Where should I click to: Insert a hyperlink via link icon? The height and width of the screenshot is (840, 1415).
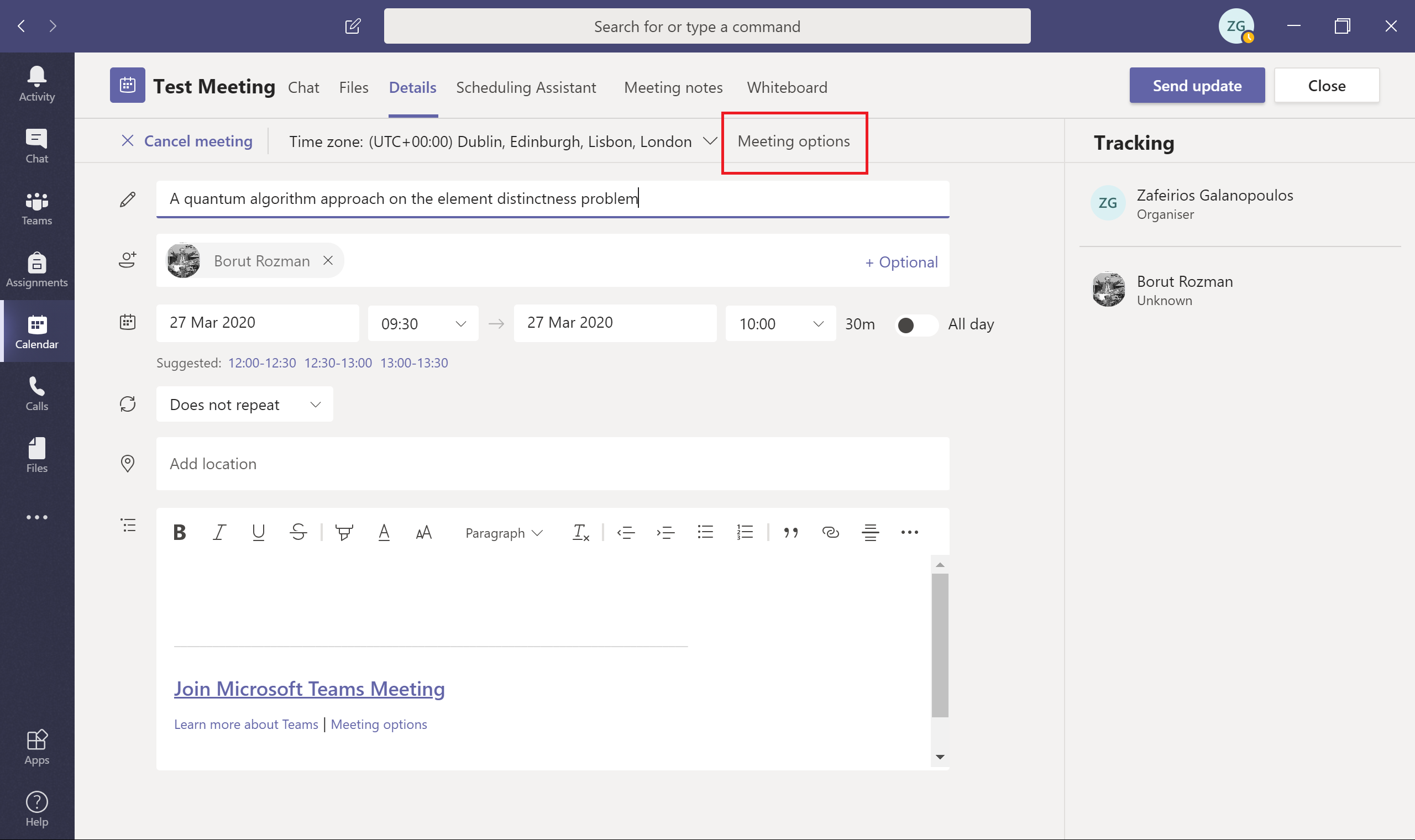(830, 533)
